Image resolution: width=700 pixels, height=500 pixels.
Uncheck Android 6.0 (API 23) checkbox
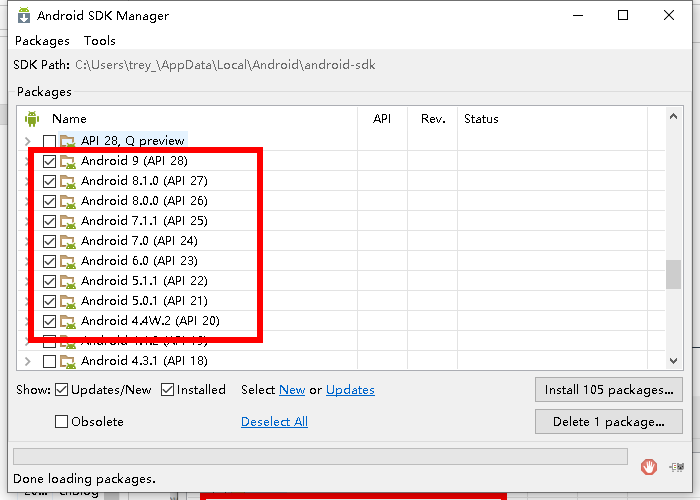(49, 261)
